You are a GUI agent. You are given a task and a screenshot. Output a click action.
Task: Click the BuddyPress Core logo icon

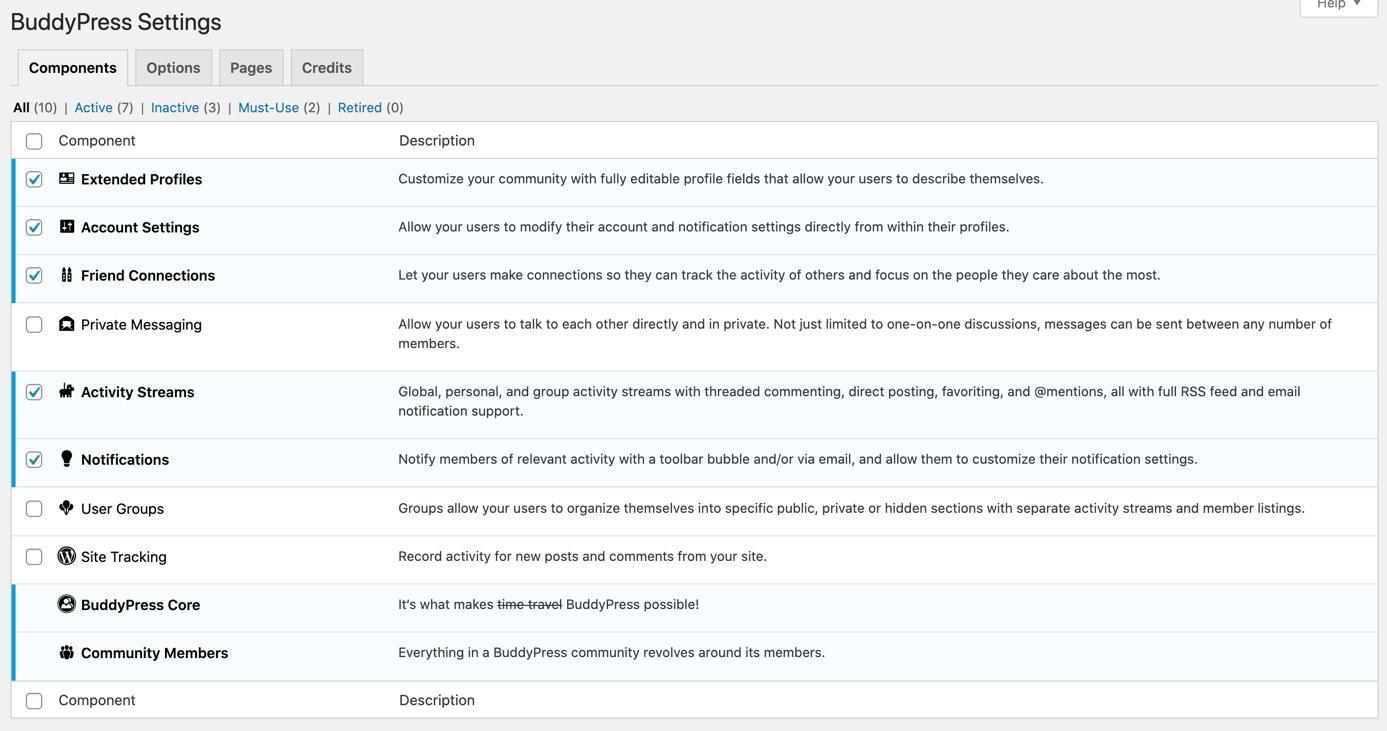67,604
